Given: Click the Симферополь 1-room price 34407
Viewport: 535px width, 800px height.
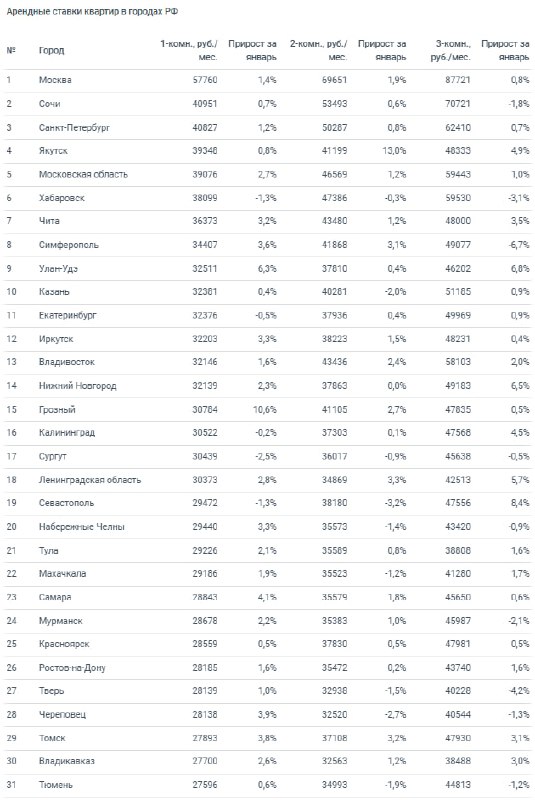Looking at the screenshot, I should click(x=205, y=245).
